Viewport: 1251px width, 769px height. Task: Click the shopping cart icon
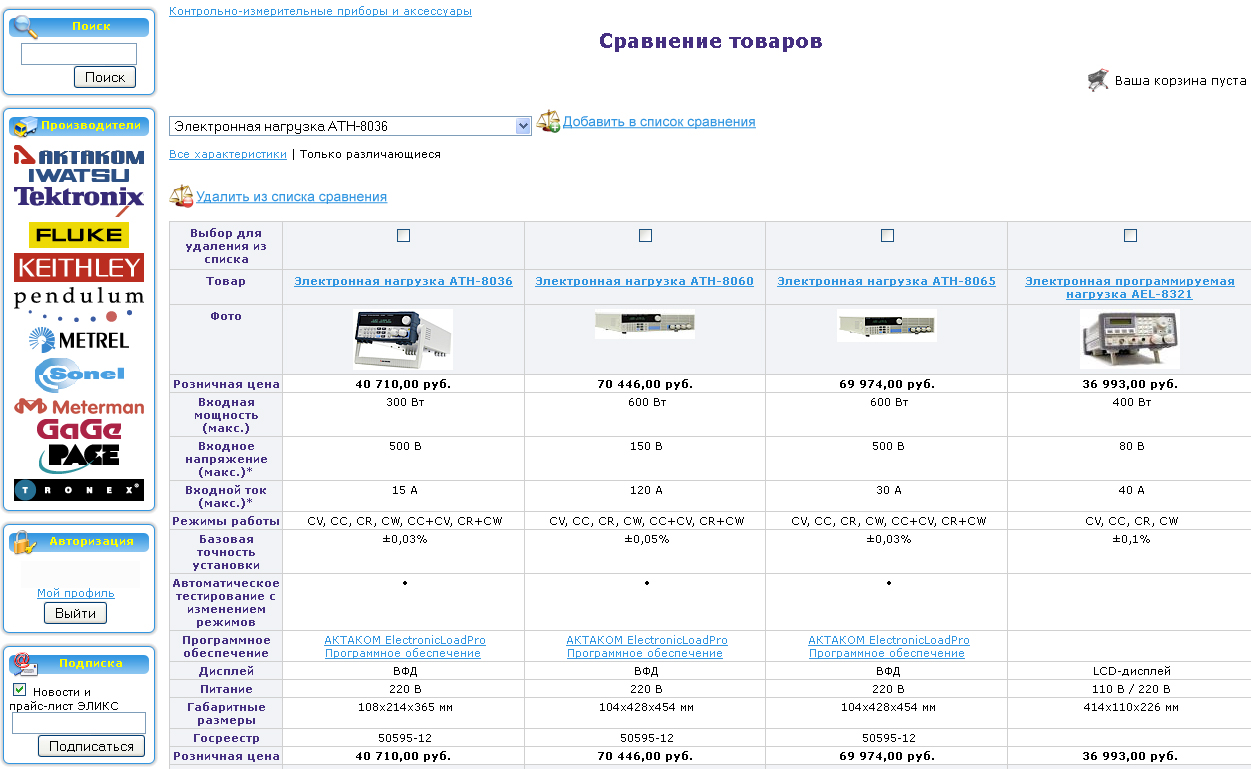click(x=1098, y=80)
